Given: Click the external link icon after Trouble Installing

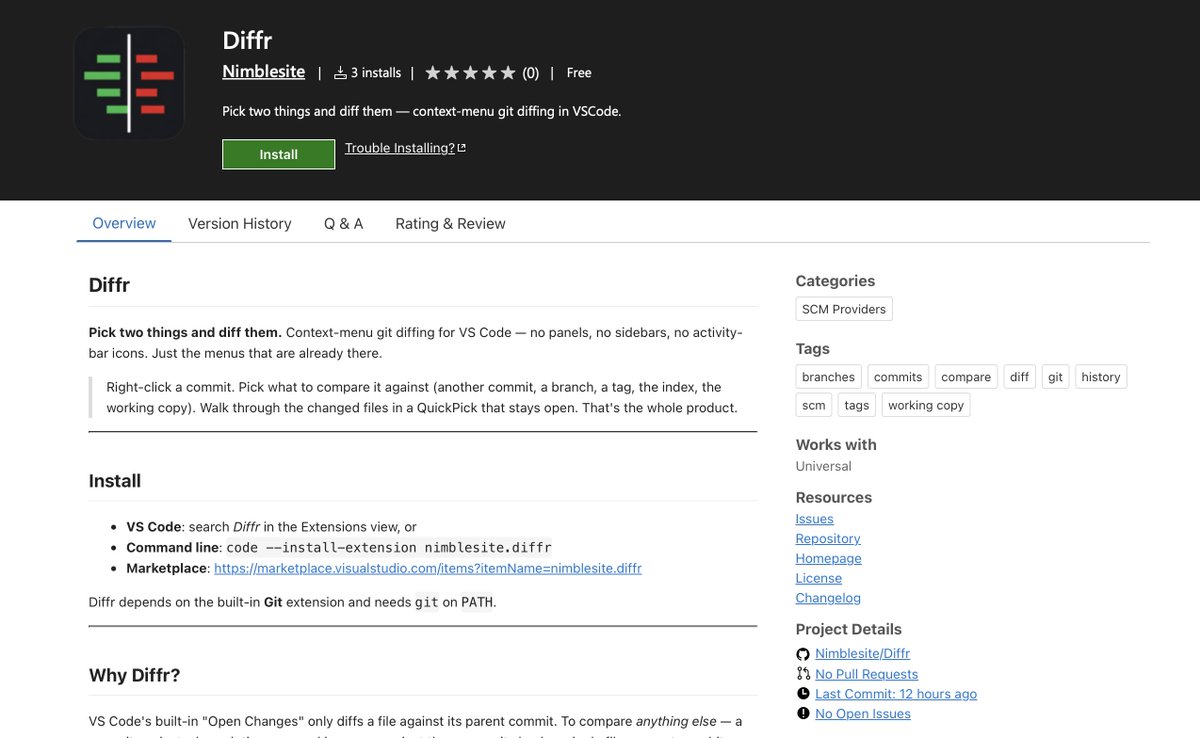Looking at the screenshot, I should (461, 148).
